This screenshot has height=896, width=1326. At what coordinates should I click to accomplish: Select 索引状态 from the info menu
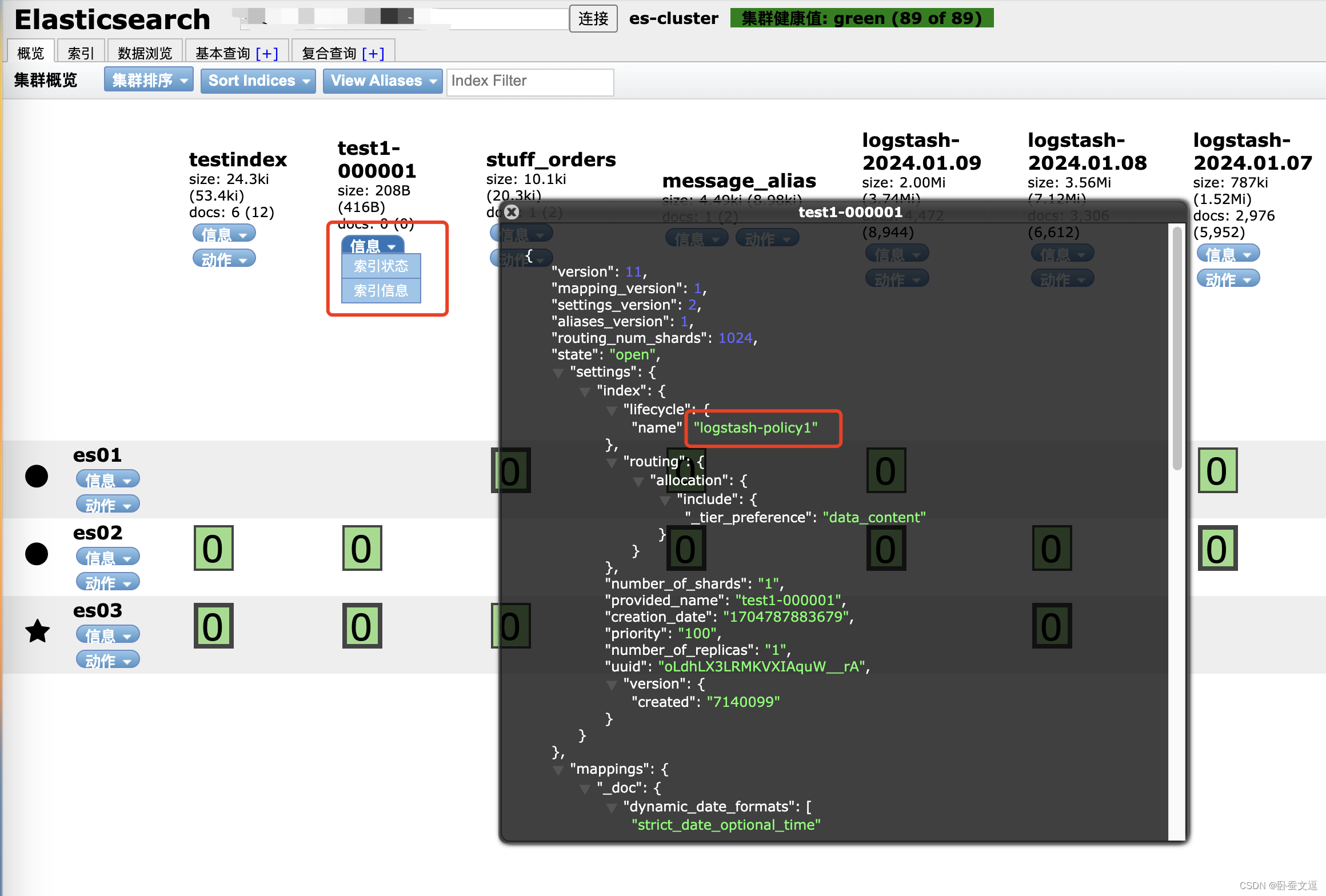[x=381, y=266]
